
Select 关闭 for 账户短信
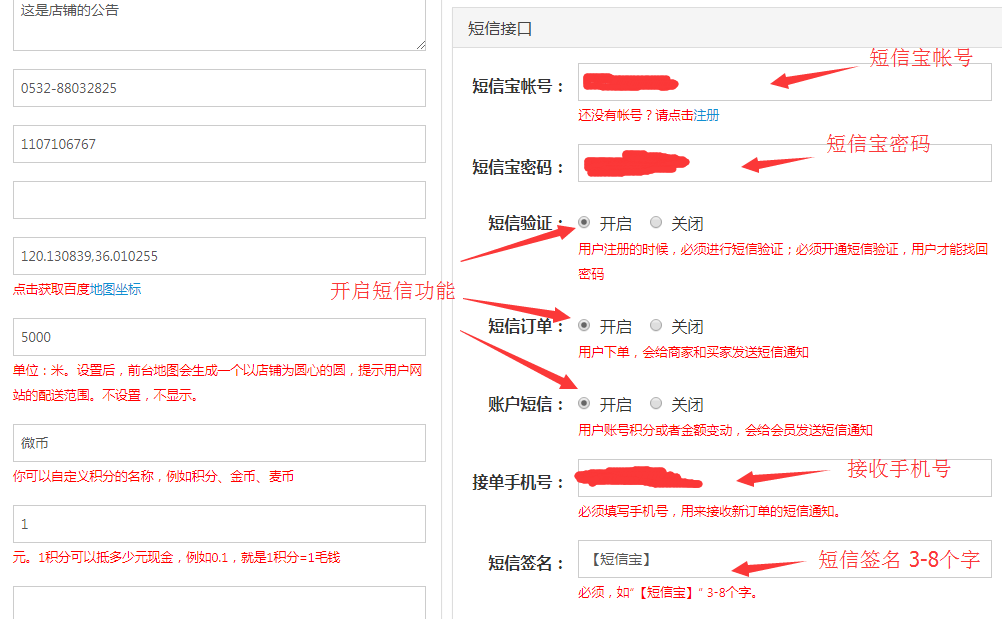656,403
